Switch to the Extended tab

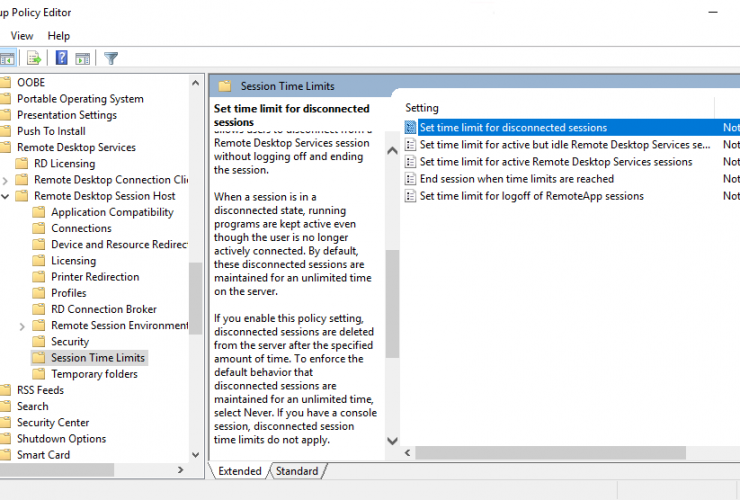(240, 471)
